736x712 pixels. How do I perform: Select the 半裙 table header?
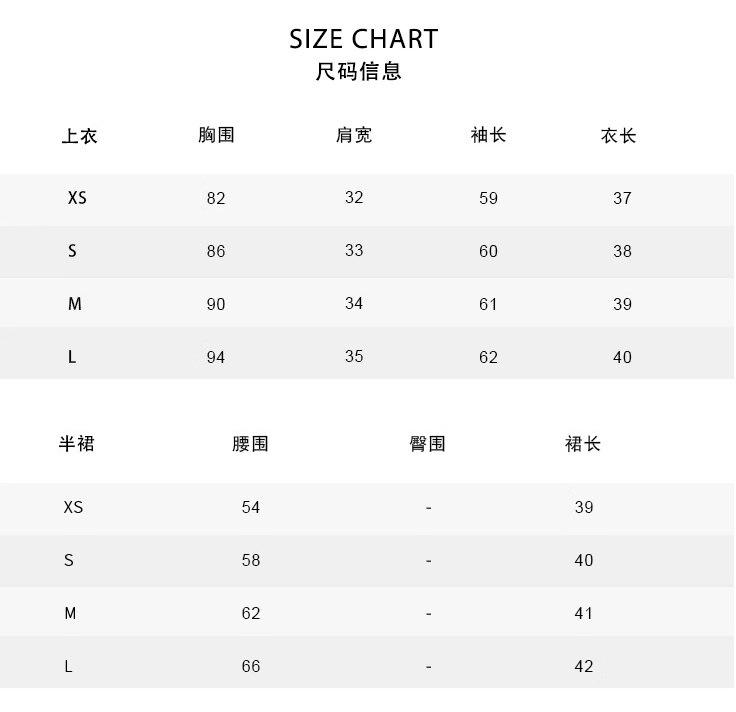pos(76,444)
